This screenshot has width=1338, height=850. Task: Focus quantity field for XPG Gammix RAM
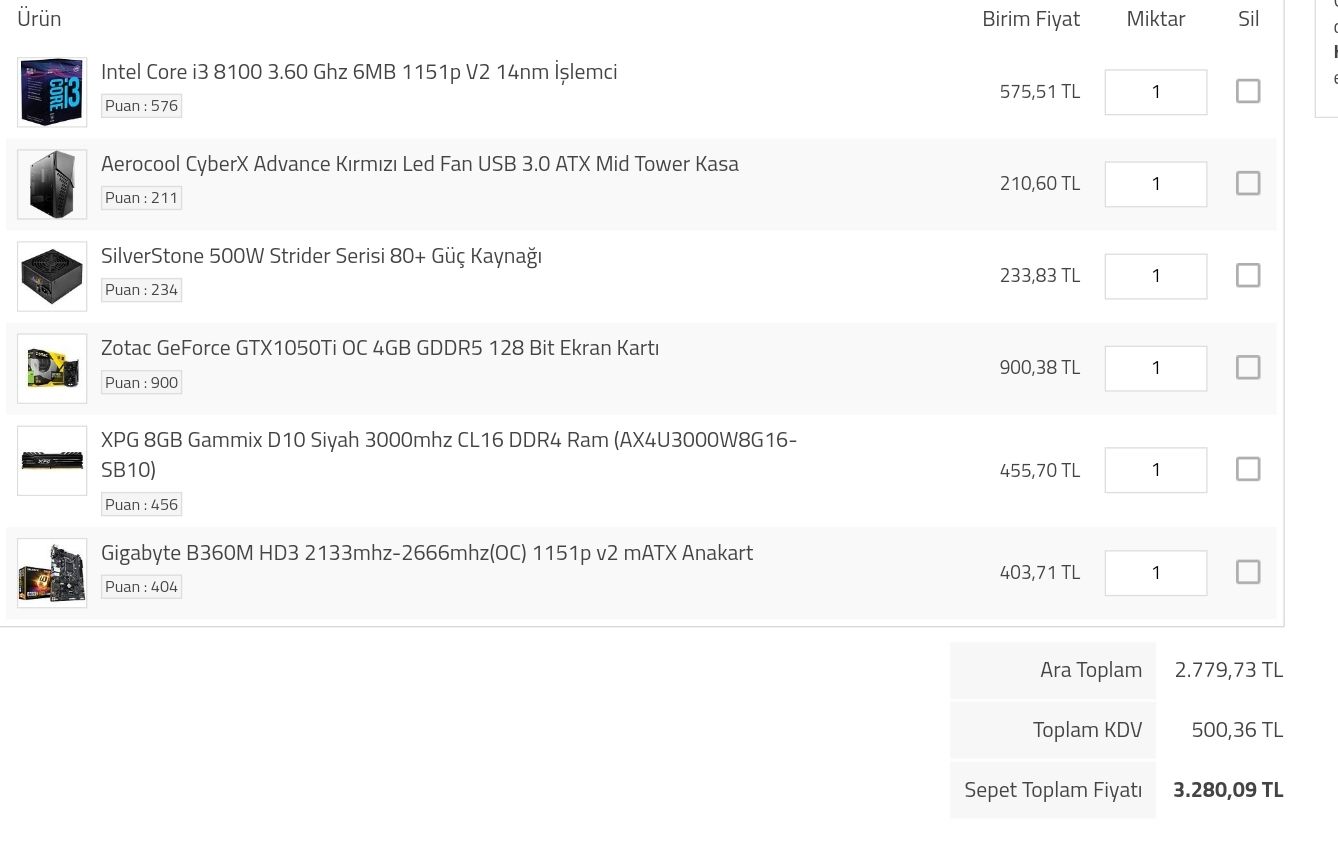pyautogui.click(x=1155, y=470)
